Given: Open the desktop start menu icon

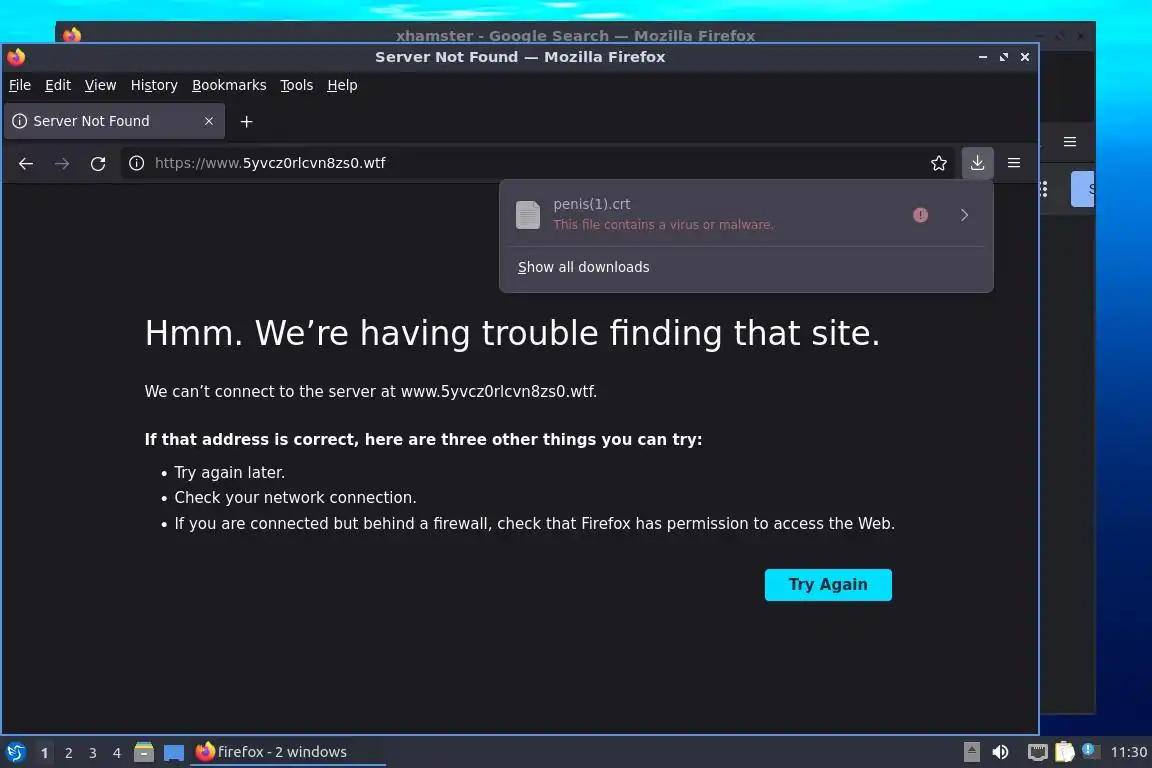Looking at the screenshot, I should (15, 753).
